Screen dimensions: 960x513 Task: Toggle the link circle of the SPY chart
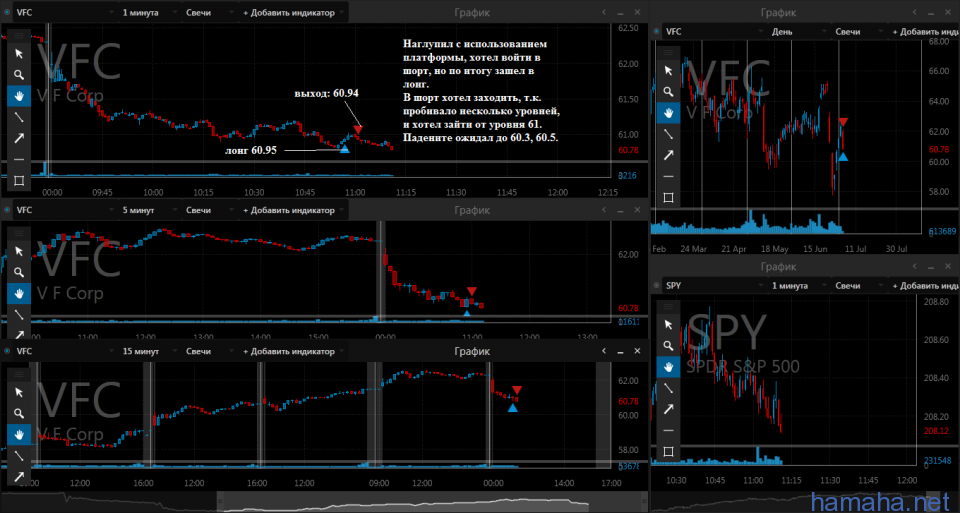tap(656, 286)
